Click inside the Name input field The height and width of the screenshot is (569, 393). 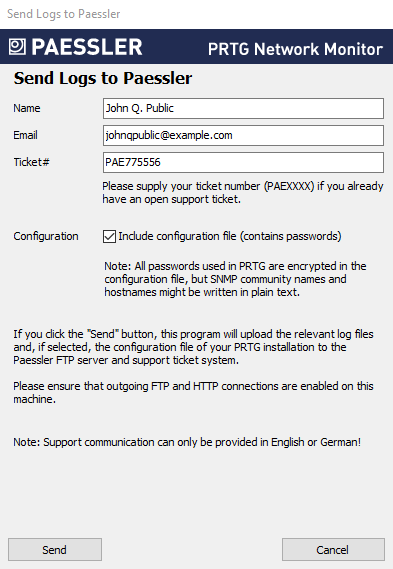coord(243,108)
